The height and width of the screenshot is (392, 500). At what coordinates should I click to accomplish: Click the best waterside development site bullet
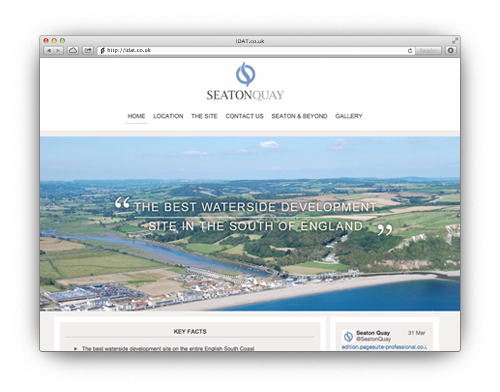tap(168, 348)
